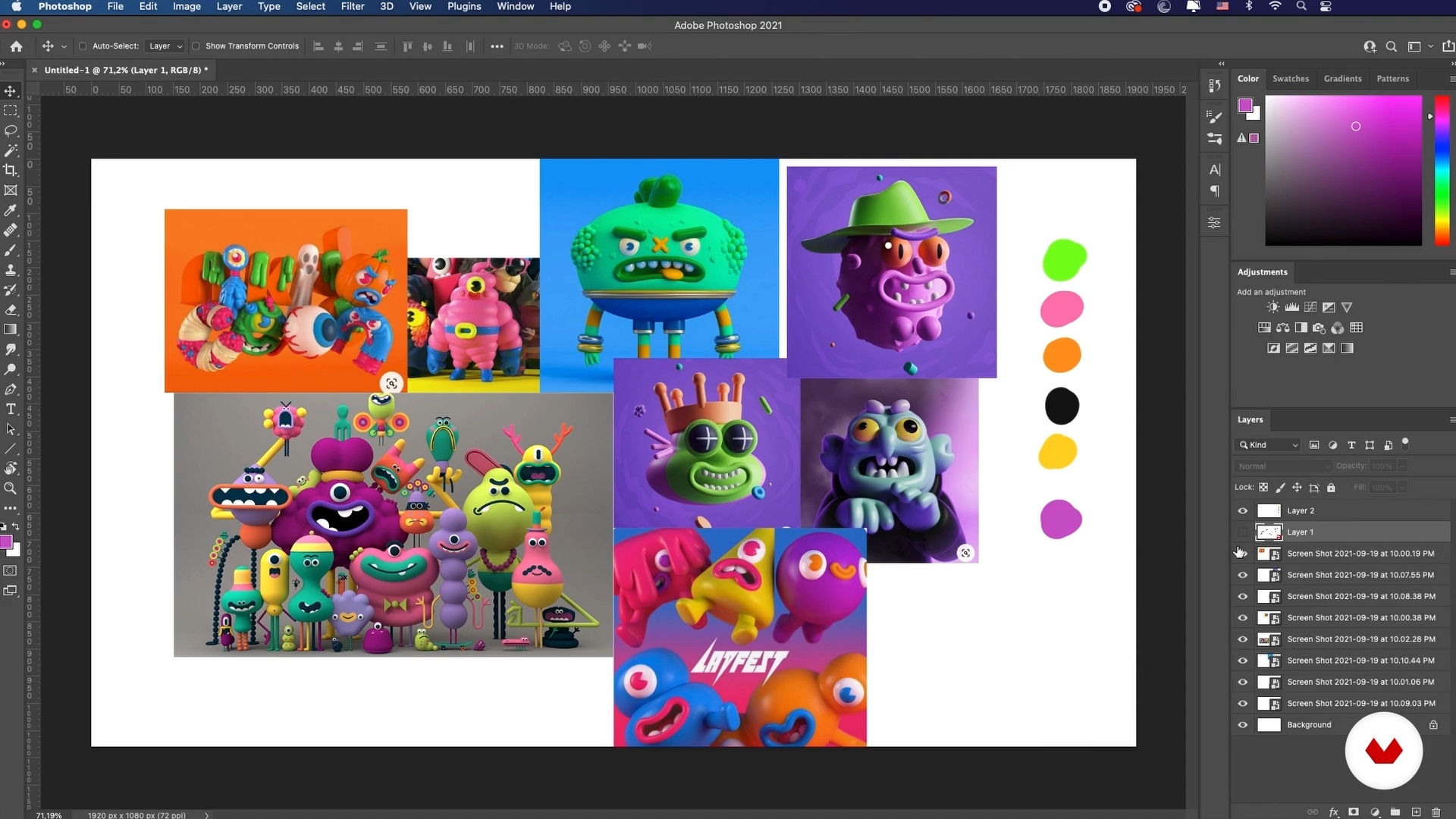Click the Share icon in options bar
Screen dimensions: 1456x819
1448,47
